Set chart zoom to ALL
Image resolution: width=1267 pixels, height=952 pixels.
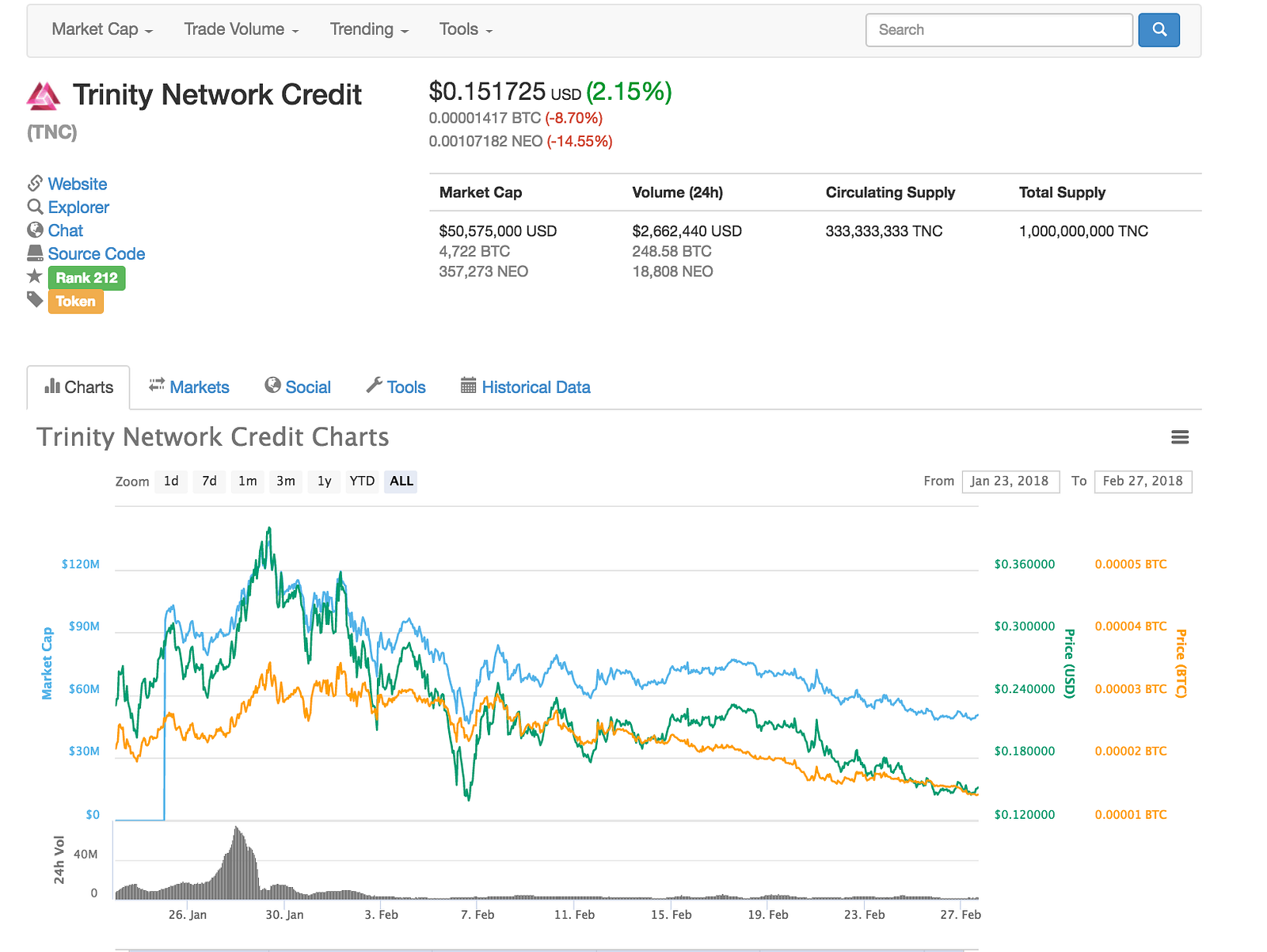pyautogui.click(x=401, y=482)
